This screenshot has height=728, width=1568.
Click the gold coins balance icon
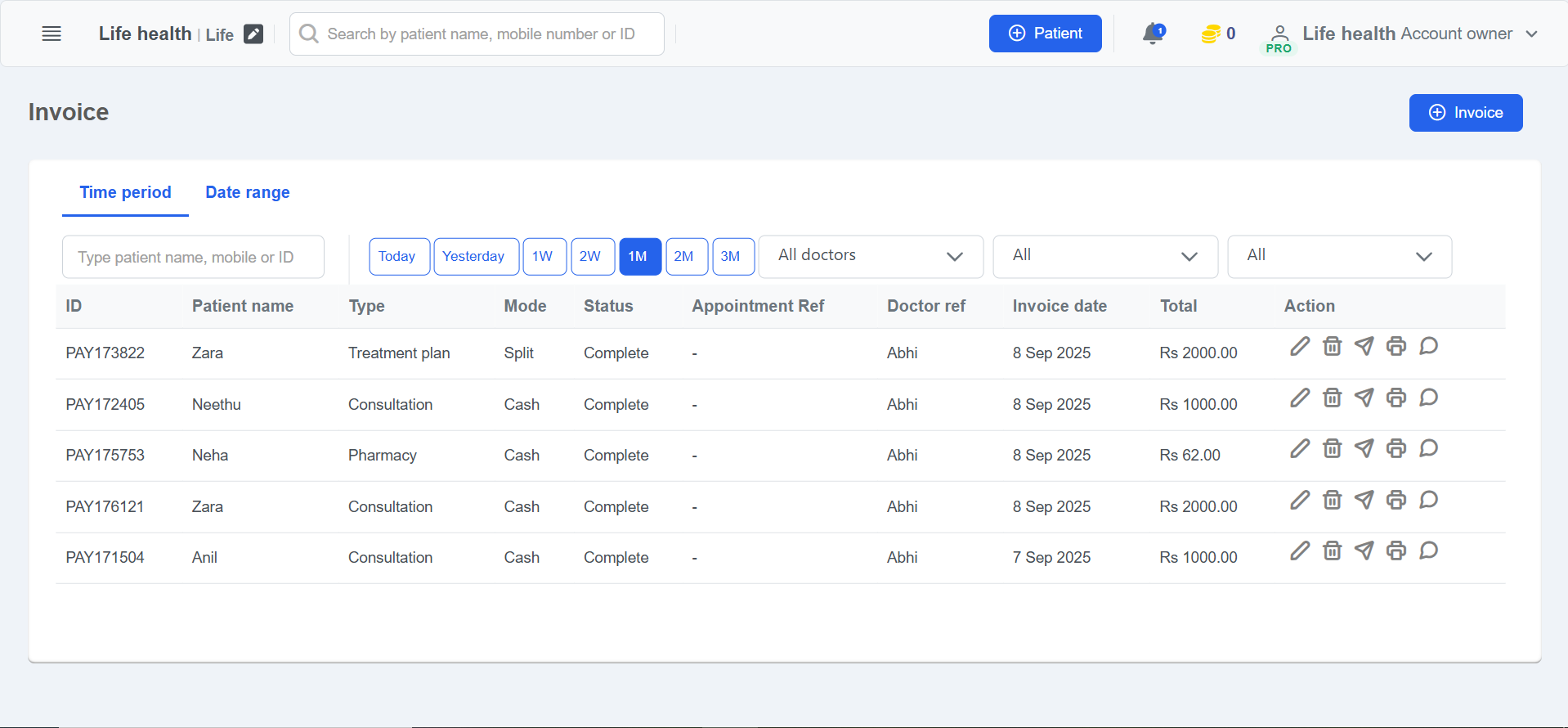click(x=1210, y=34)
